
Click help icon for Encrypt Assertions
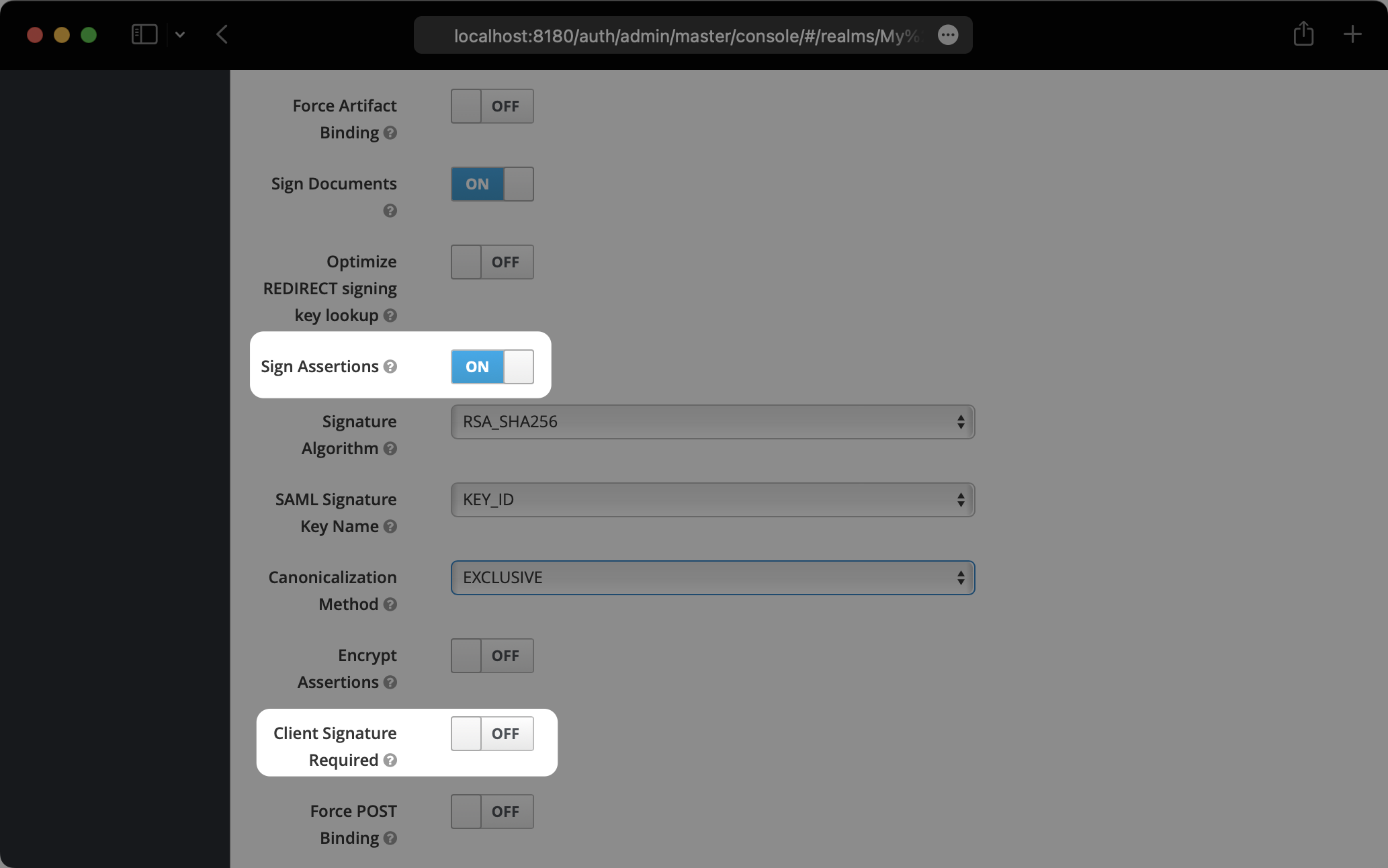point(390,683)
